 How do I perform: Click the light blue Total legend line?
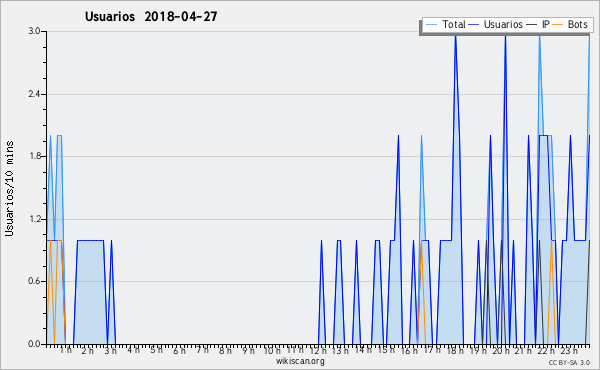pyautogui.click(x=431, y=25)
